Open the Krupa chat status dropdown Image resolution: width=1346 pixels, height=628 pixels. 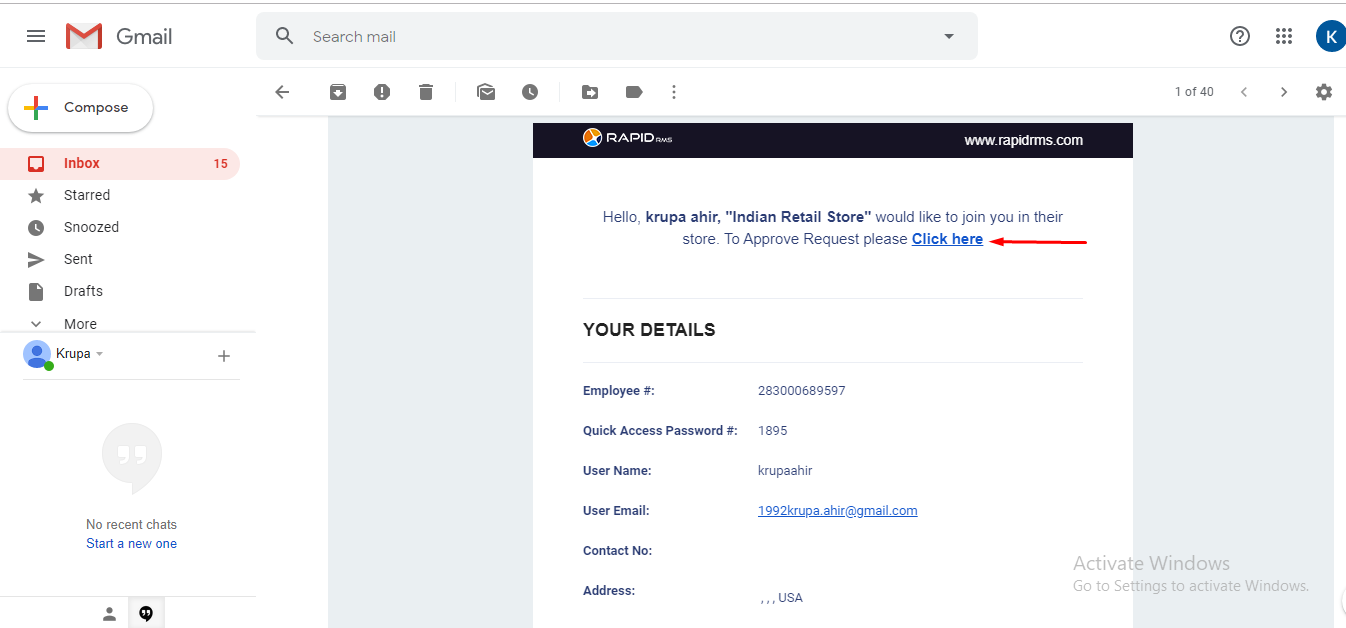tap(100, 354)
